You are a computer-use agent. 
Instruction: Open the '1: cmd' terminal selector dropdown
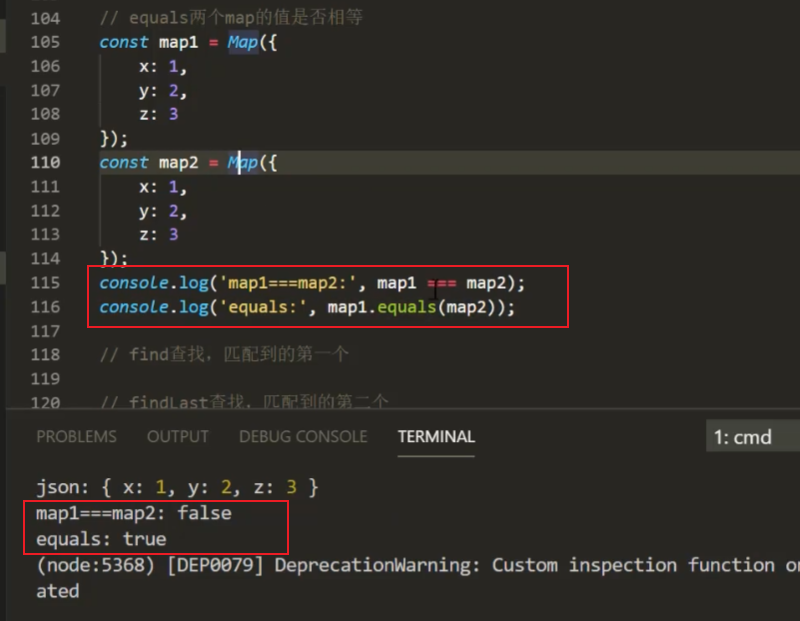(x=752, y=437)
